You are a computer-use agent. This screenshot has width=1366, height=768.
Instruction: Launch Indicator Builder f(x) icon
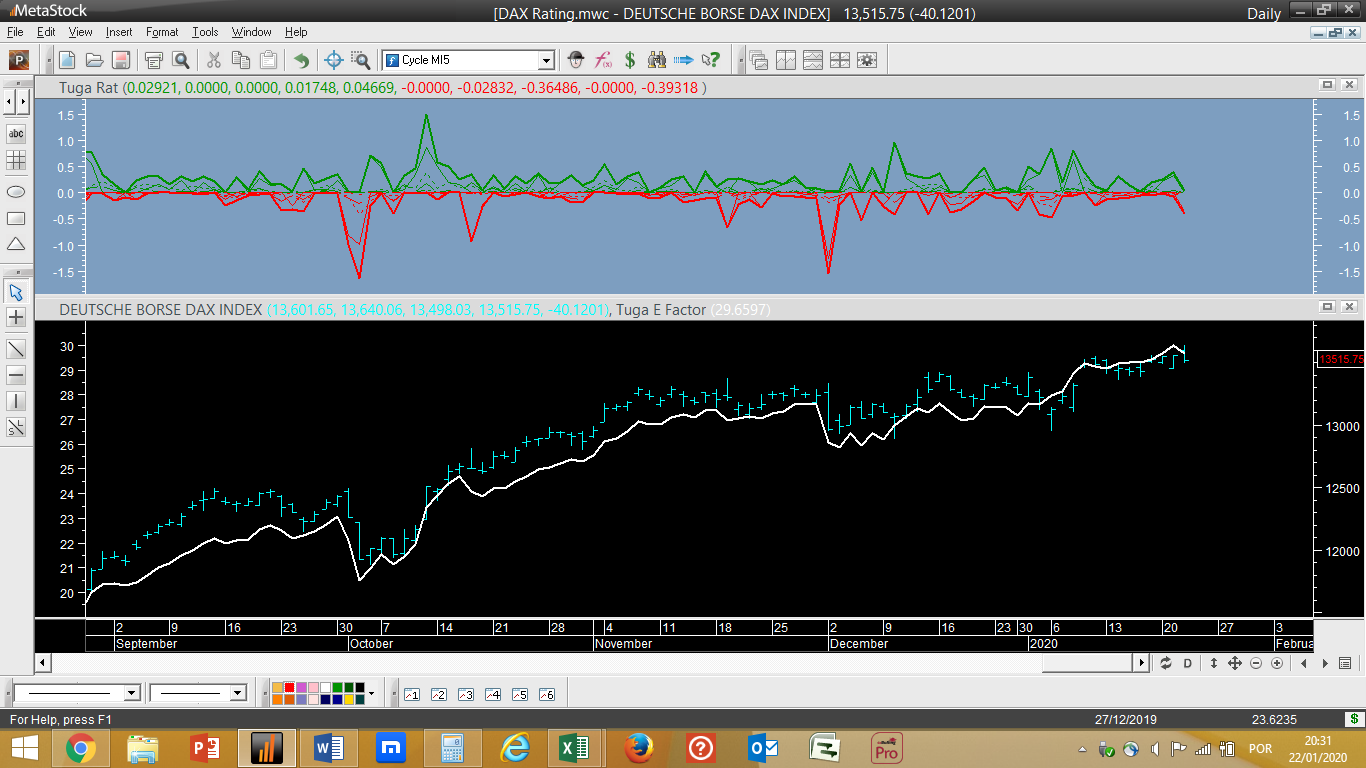click(603, 60)
